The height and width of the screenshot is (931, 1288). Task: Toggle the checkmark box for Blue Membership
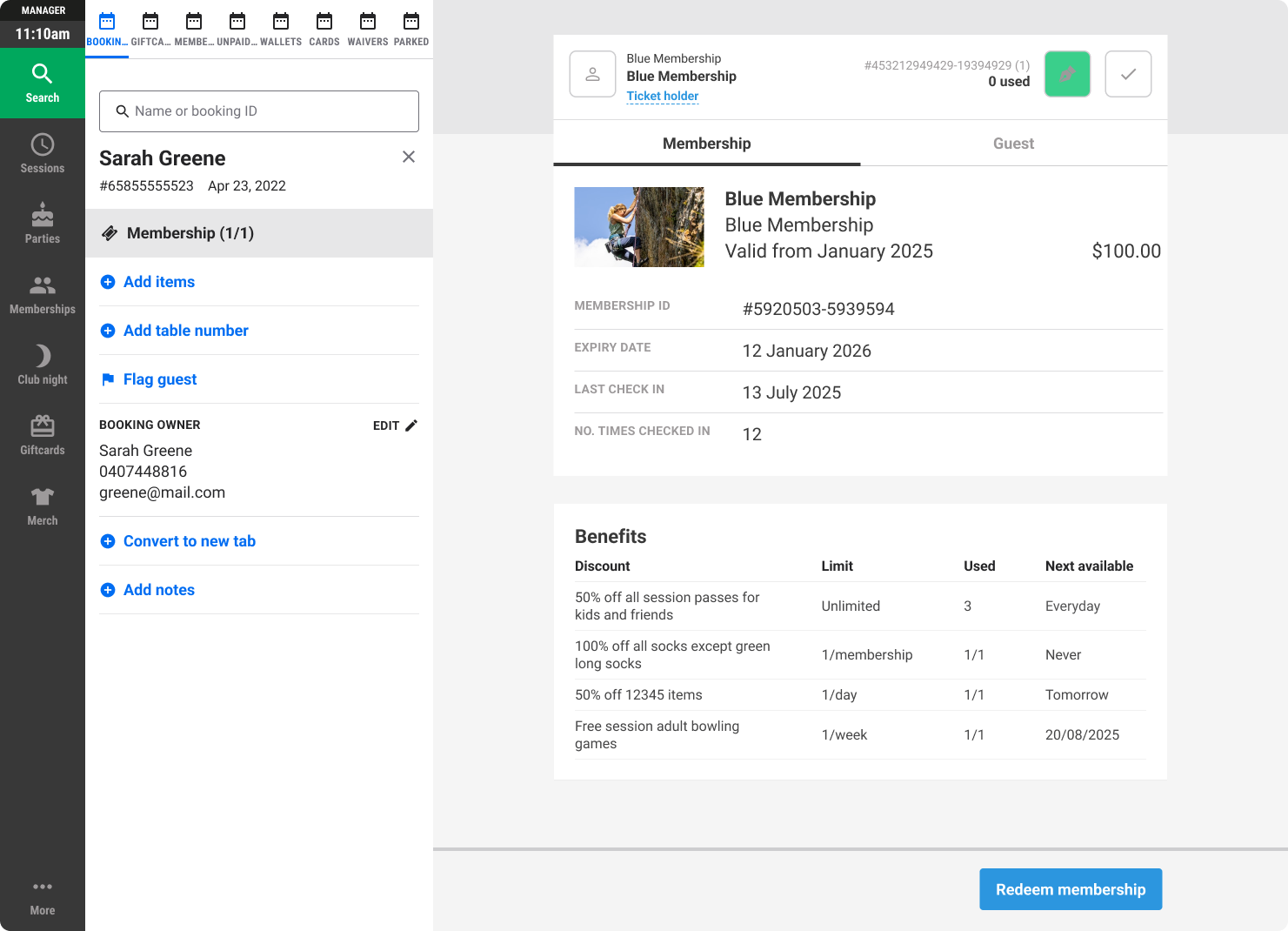(x=1128, y=74)
